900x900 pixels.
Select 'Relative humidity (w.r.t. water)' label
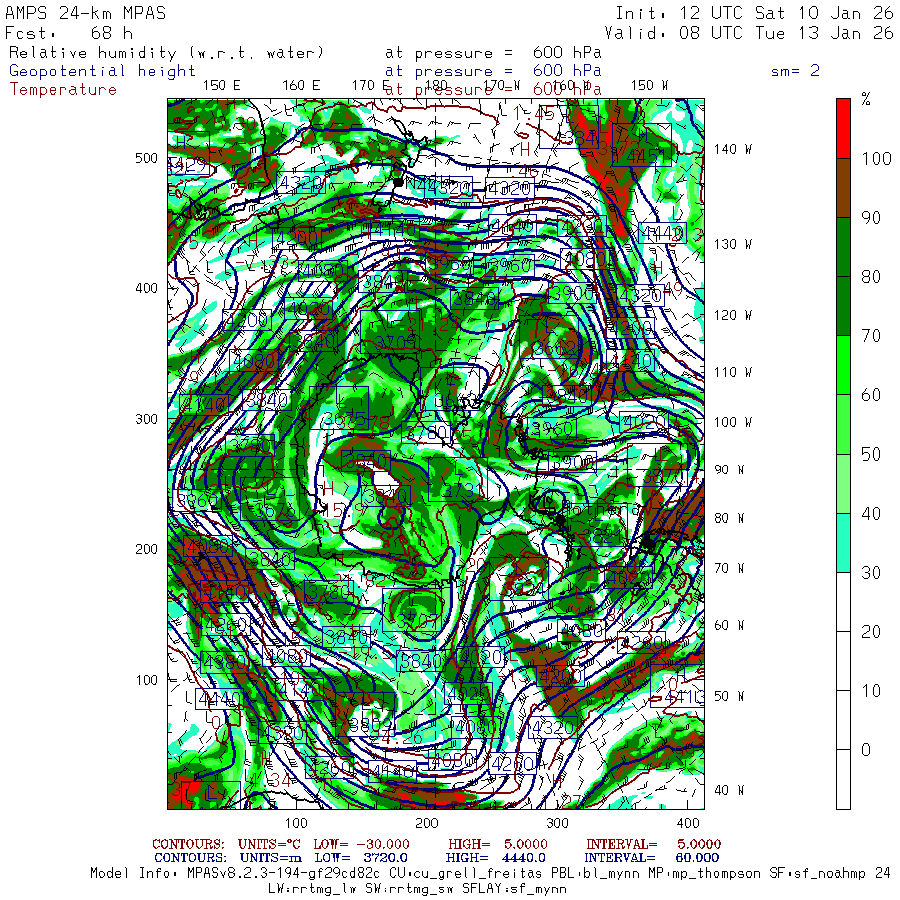(x=166, y=53)
